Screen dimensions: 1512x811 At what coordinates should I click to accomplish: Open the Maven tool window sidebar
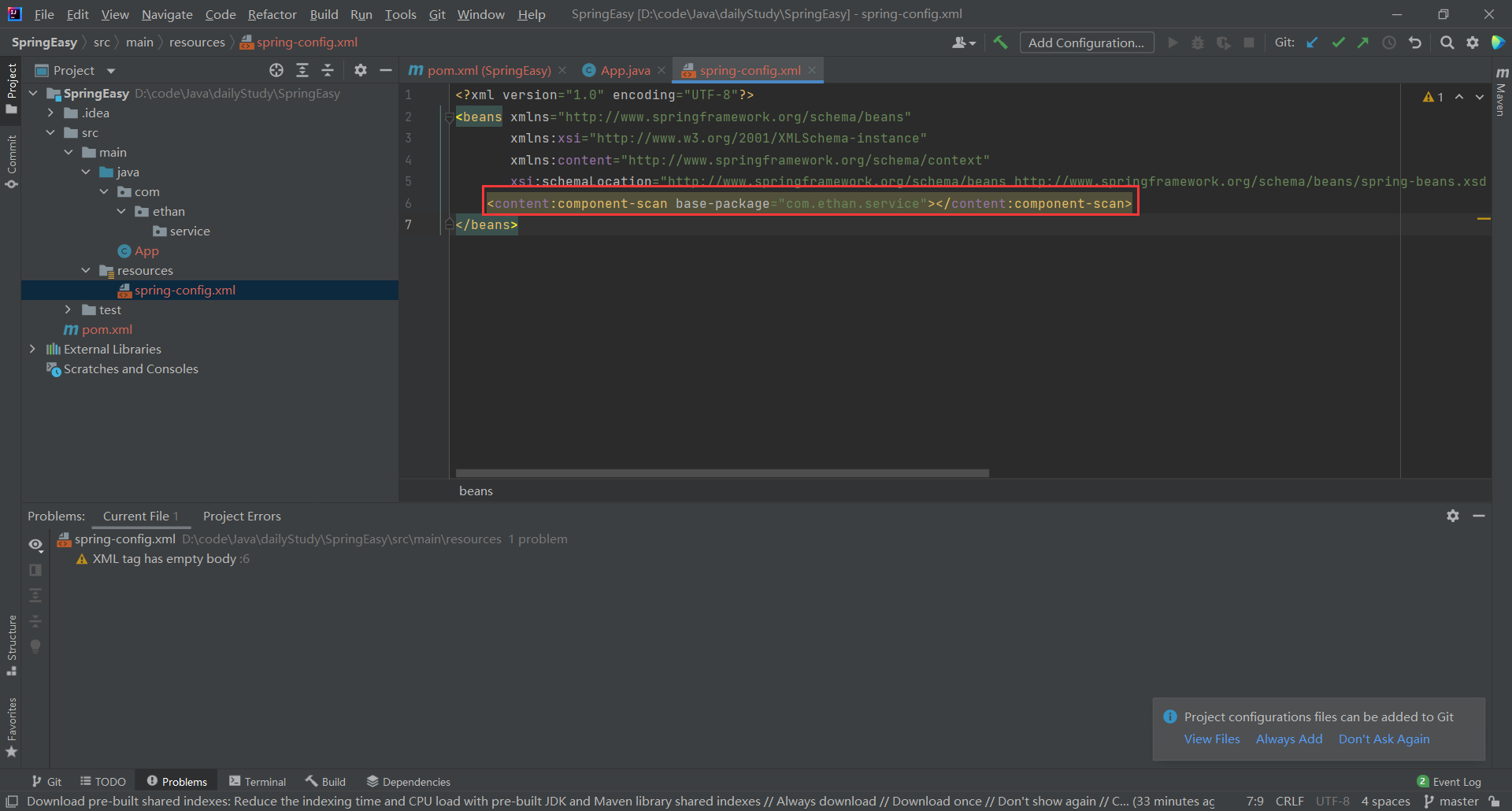[1501, 92]
